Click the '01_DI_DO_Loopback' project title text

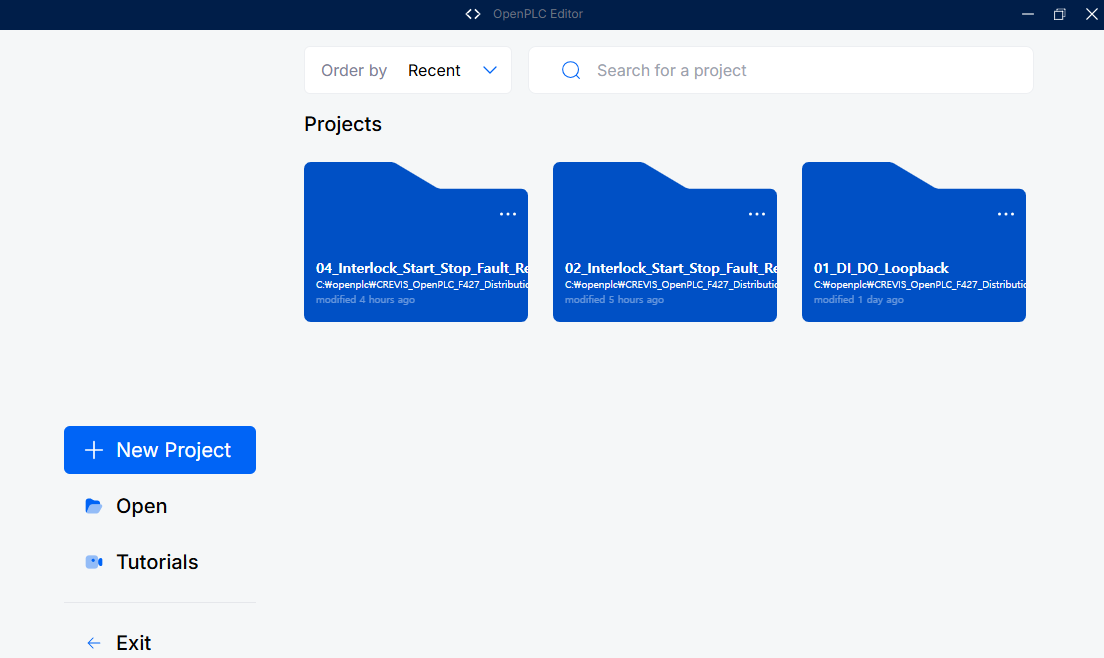click(881, 268)
